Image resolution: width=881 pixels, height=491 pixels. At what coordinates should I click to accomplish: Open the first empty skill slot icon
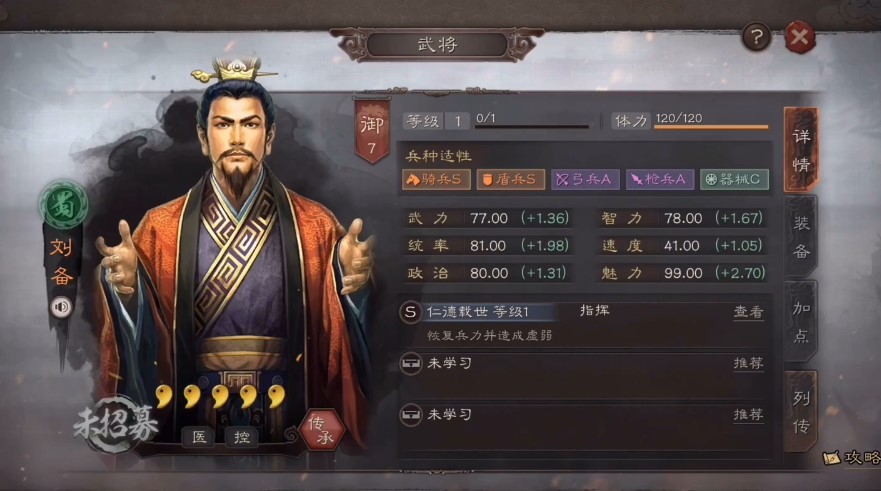pyautogui.click(x=410, y=363)
